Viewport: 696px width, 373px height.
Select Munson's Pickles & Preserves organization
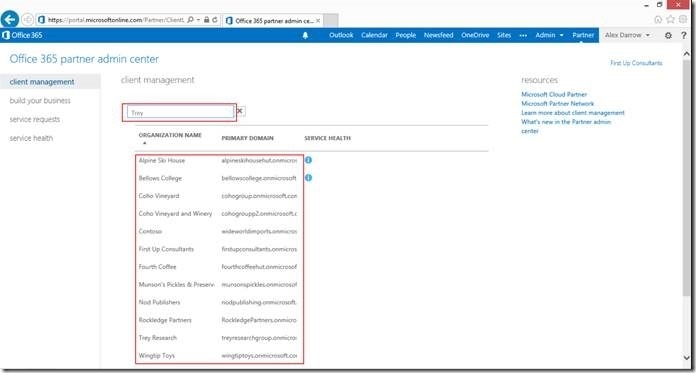coord(176,285)
